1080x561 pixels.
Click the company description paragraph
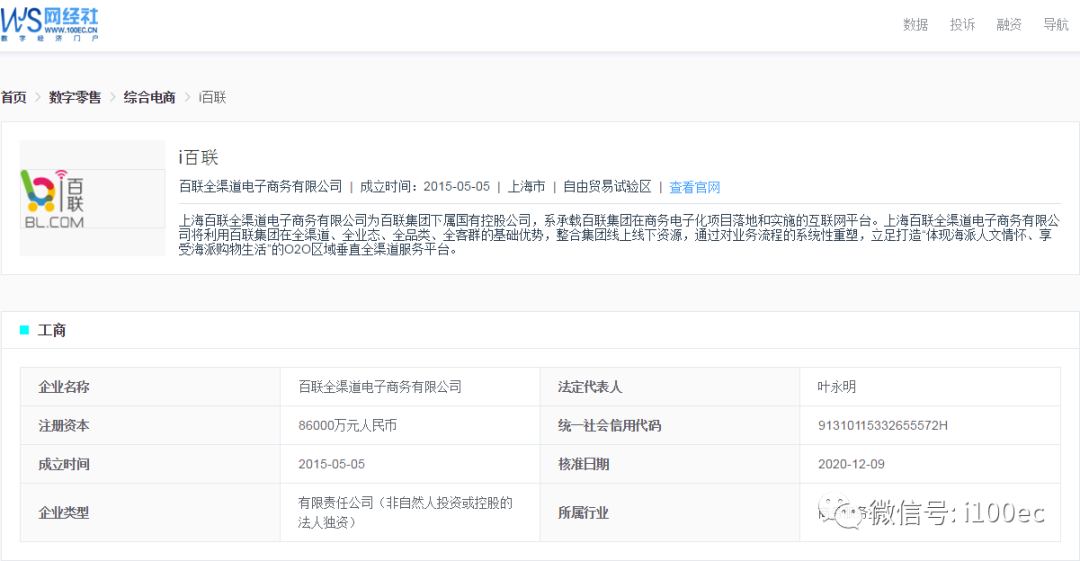click(x=619, y=235)
